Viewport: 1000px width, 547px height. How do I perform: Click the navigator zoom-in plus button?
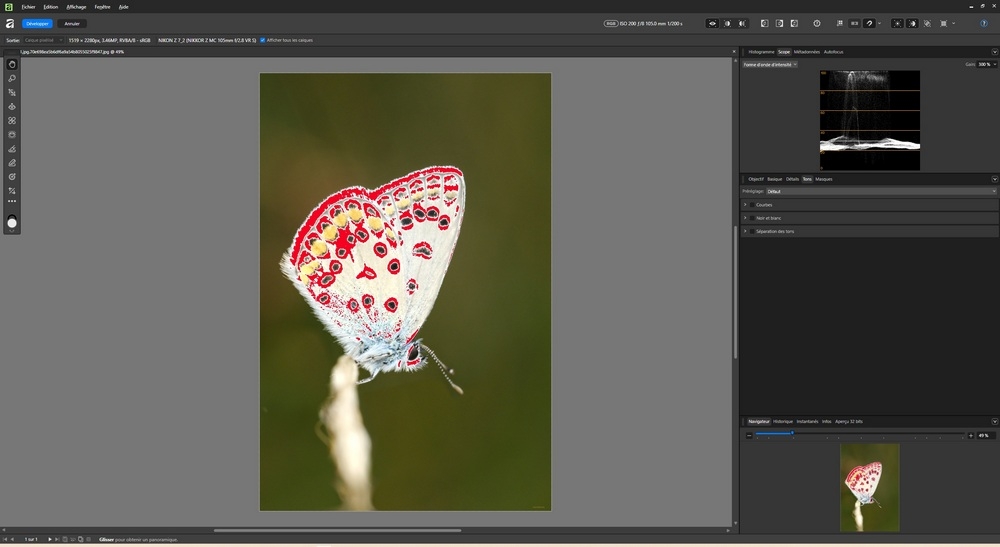point(971,435)
